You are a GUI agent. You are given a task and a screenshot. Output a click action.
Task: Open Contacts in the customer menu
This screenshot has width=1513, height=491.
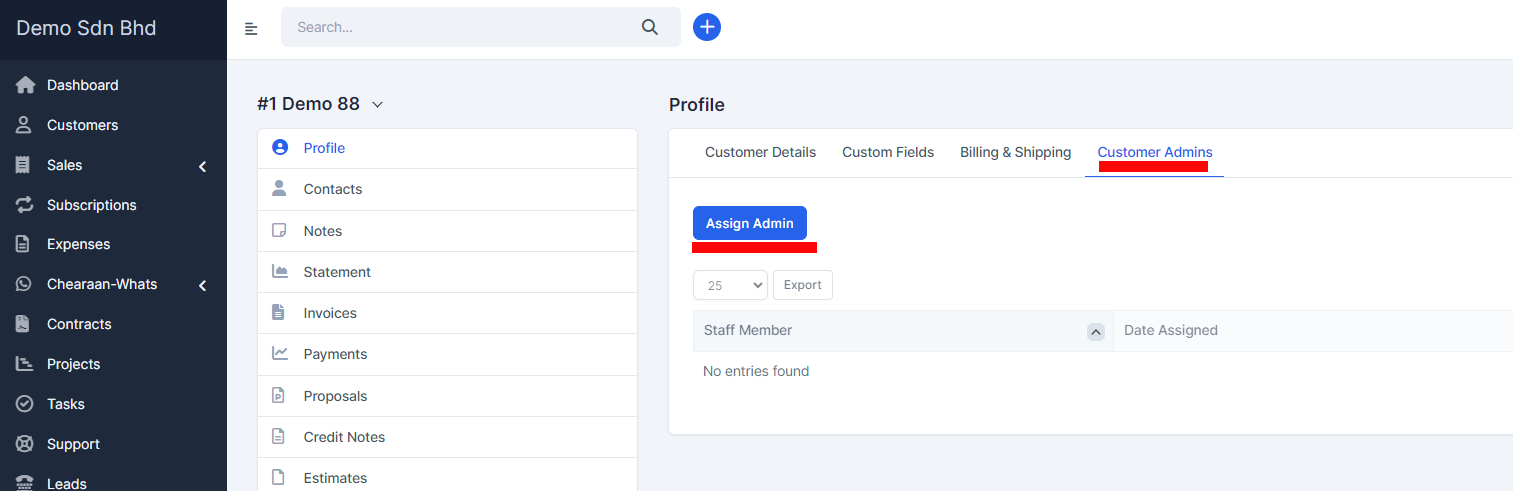click(x=332, y=189)
